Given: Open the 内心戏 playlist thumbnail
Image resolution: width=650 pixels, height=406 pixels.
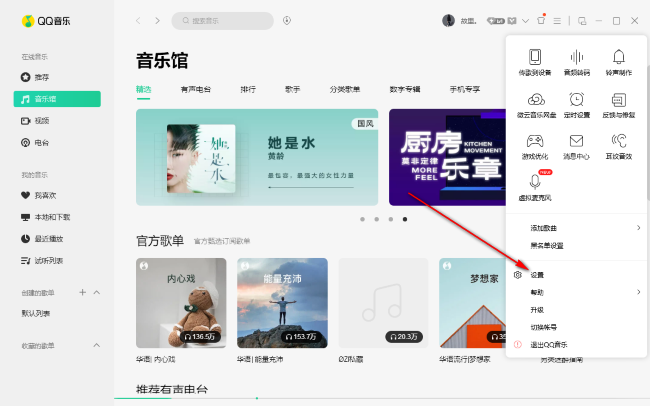Looking at the screenshot, I should pos(181,302).
